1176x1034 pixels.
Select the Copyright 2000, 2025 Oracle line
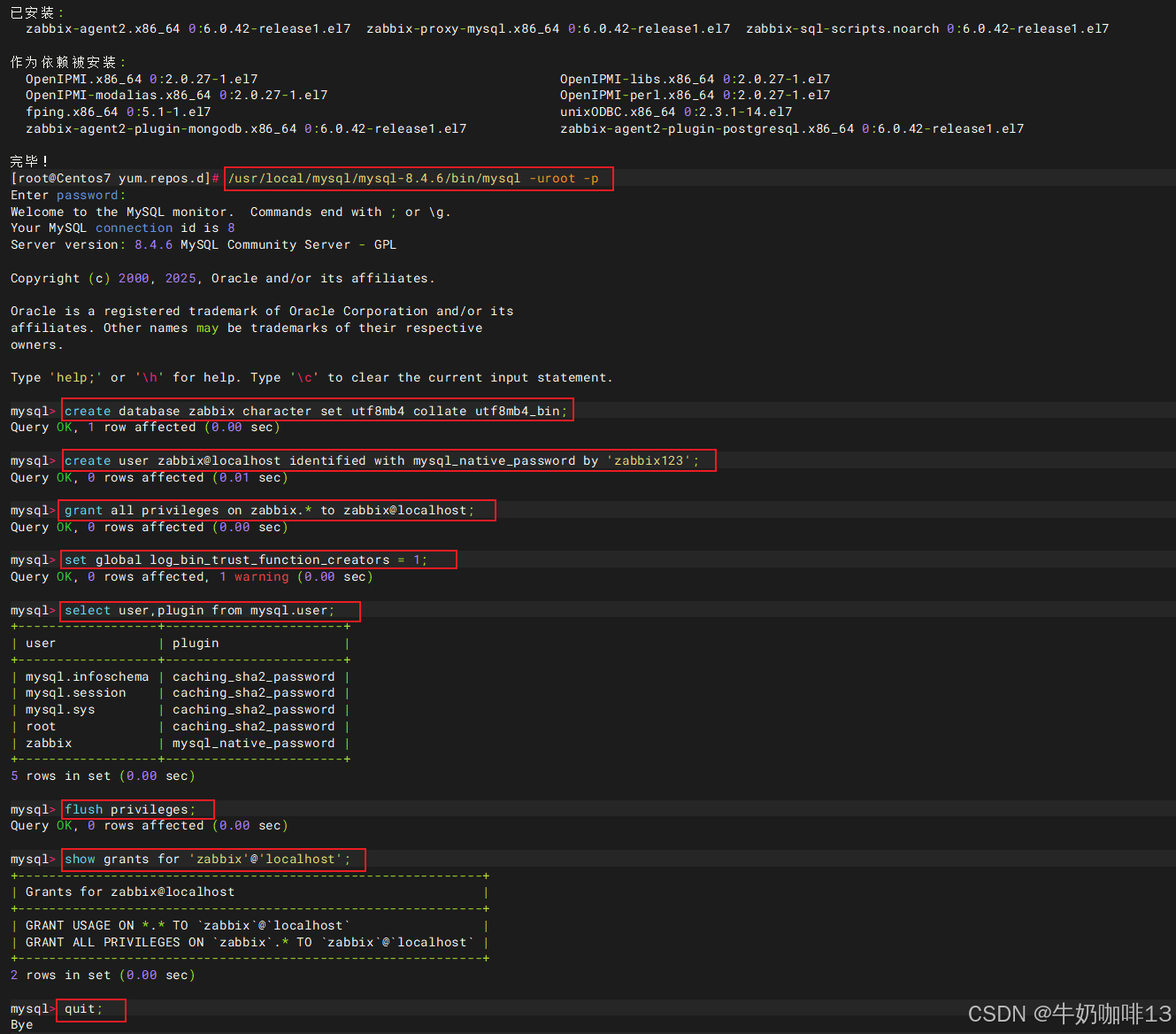click(223, 278)
